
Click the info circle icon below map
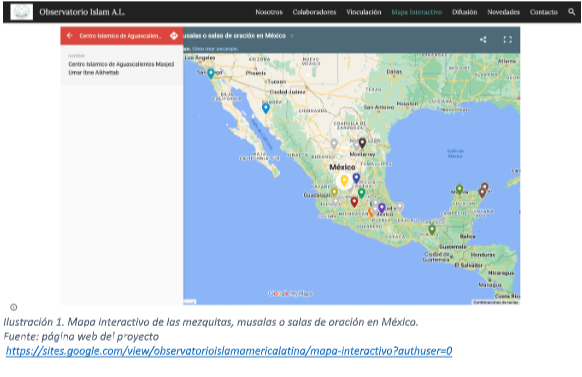pyautogui.click(x=14, y=307)
